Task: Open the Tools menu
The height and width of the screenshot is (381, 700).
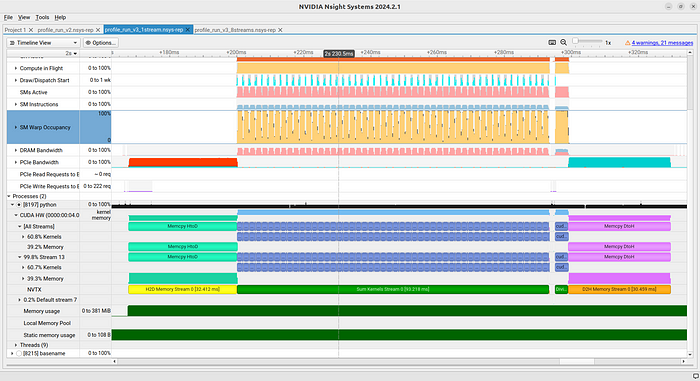Action: tap(42, 17)
